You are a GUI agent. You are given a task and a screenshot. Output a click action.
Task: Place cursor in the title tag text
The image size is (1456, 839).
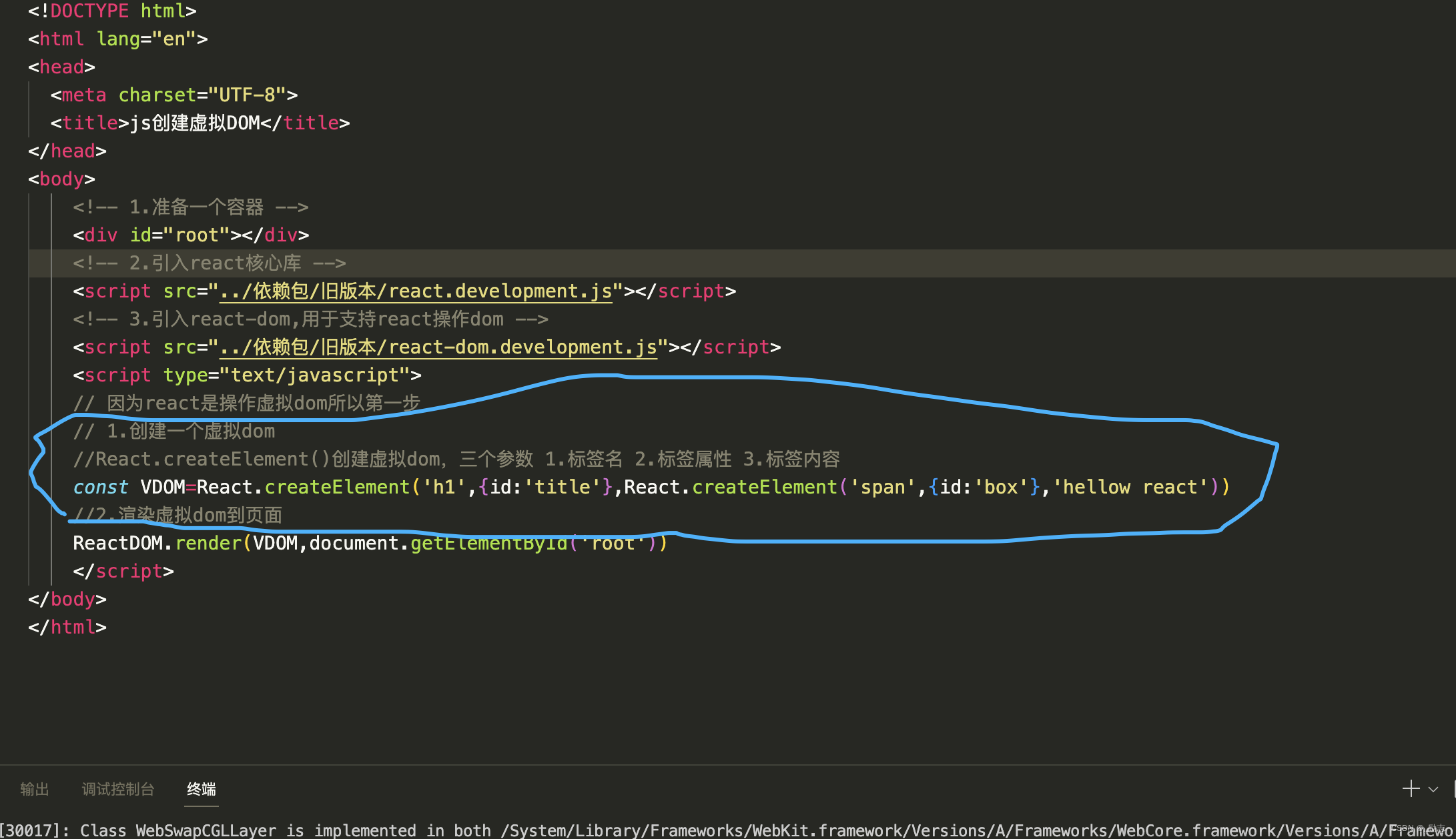tap(194, 123)
